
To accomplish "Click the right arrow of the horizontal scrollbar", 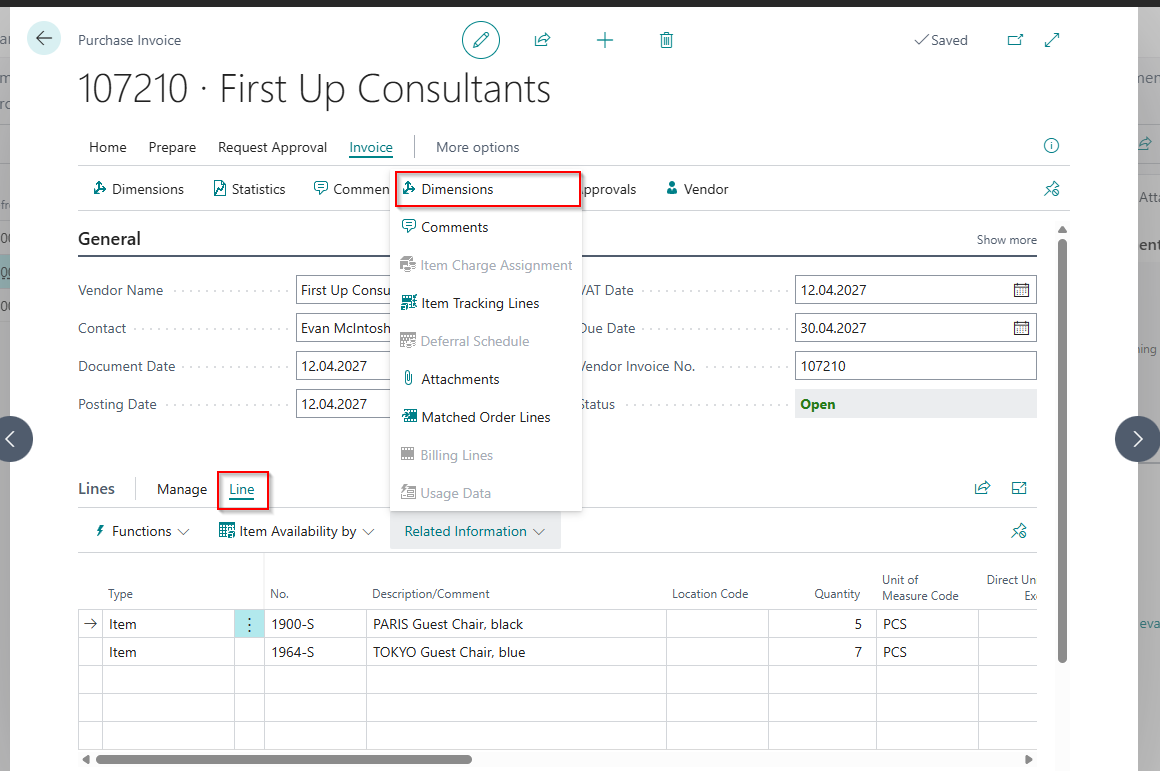I will click(x=1028, y=759).
